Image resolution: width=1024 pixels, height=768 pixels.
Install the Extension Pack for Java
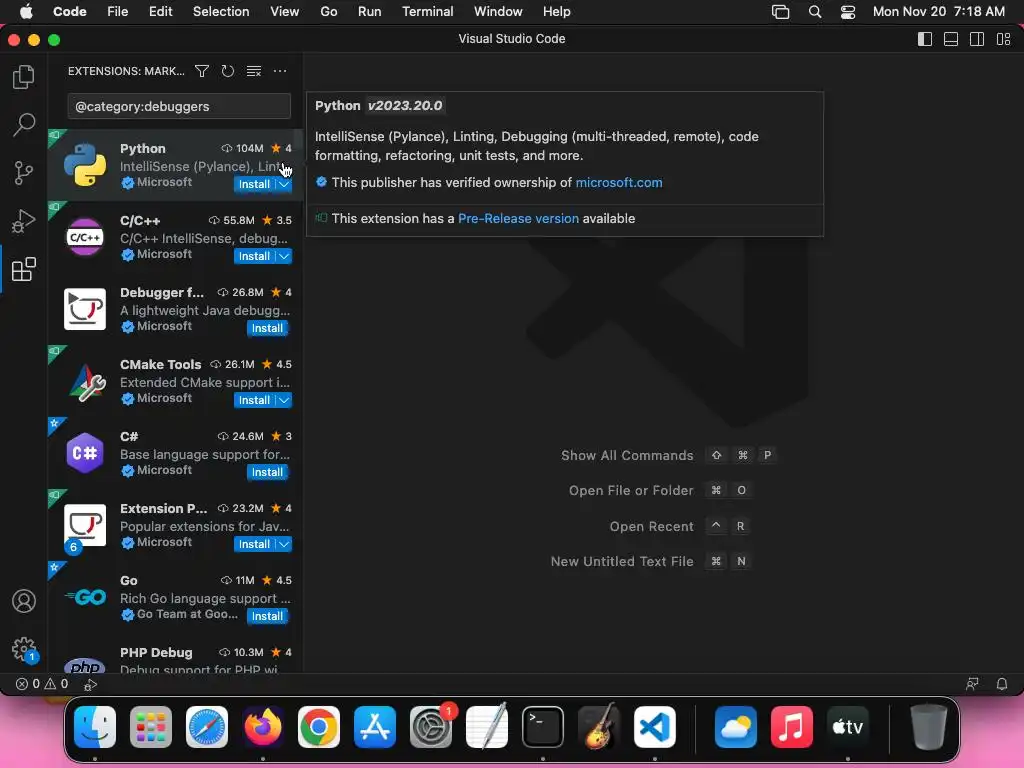coord(254,544)
